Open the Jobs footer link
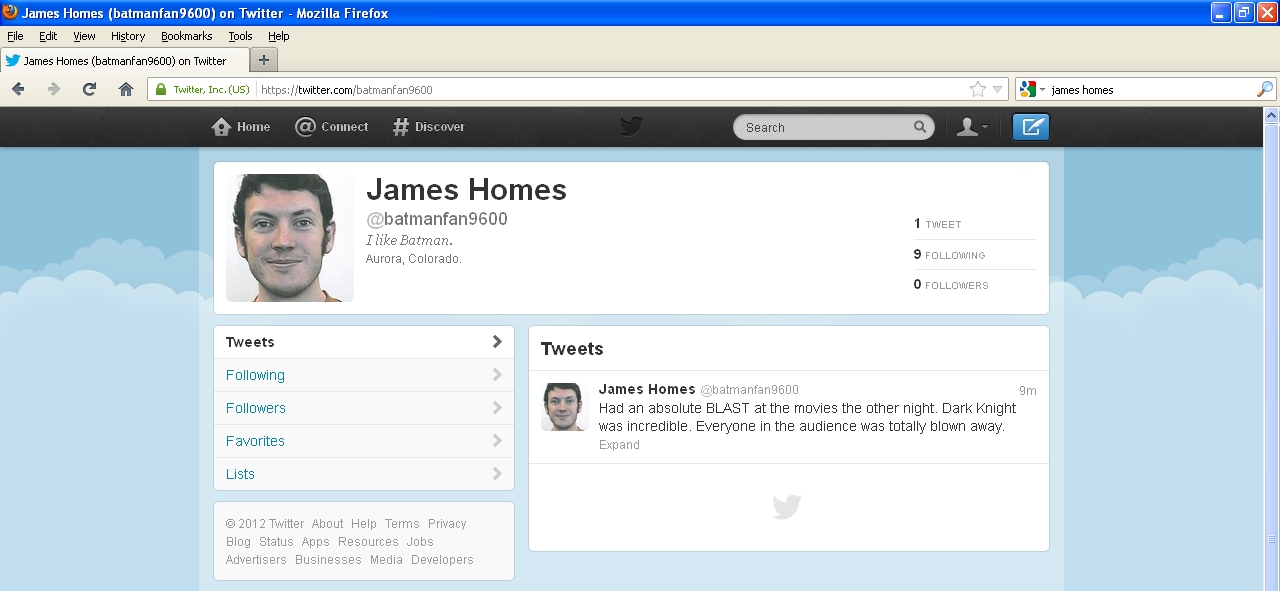 point(420,542)
